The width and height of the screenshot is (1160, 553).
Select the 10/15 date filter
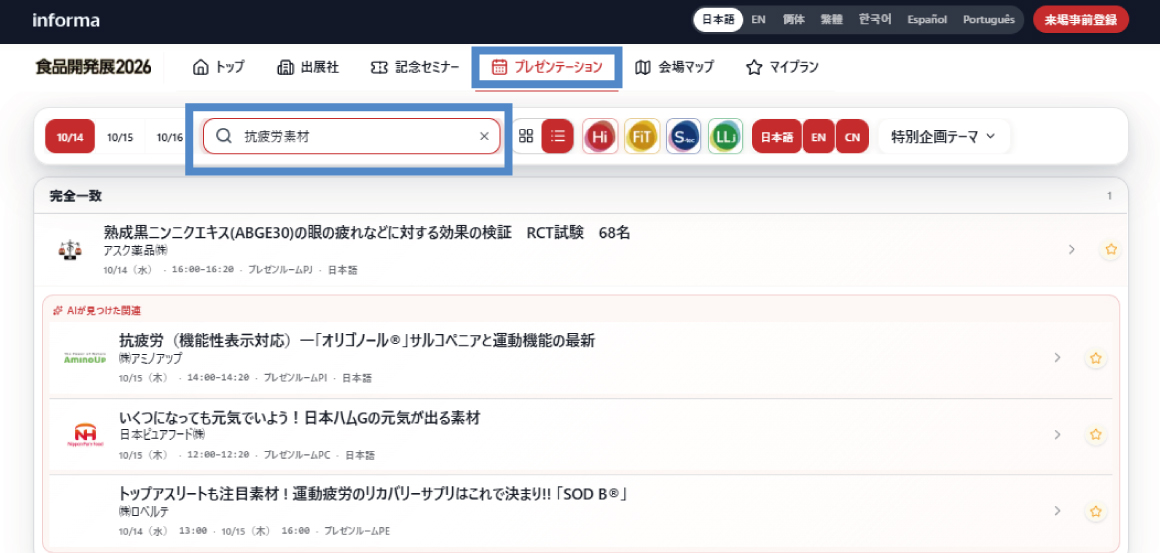(120, 137)
